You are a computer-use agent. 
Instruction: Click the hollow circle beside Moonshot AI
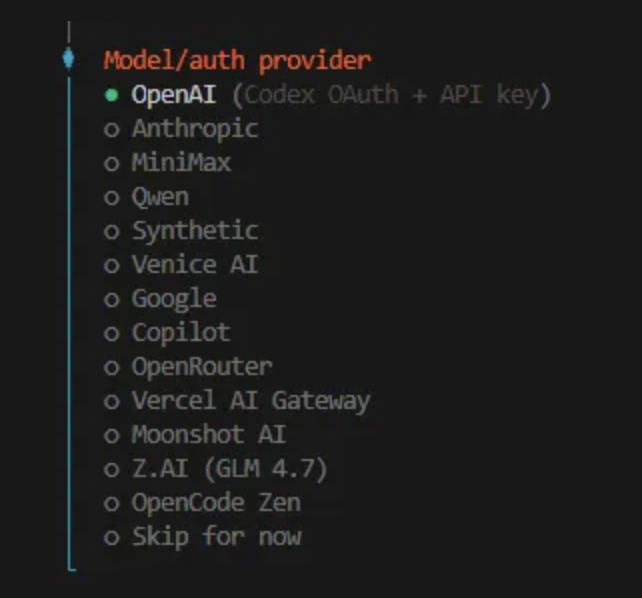coord(111,435)
